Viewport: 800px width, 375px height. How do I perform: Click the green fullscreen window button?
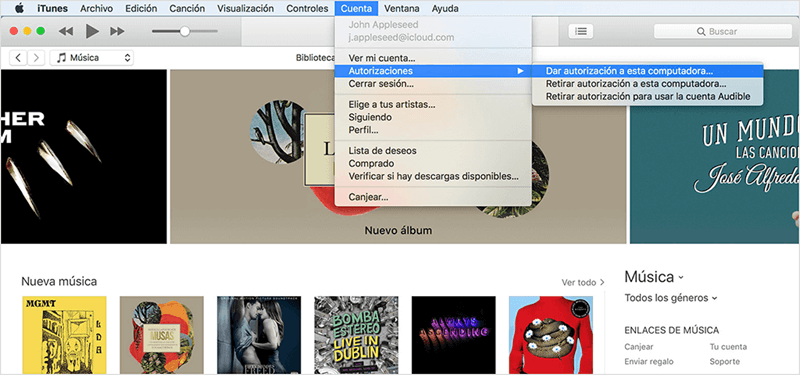pos(41,31)
